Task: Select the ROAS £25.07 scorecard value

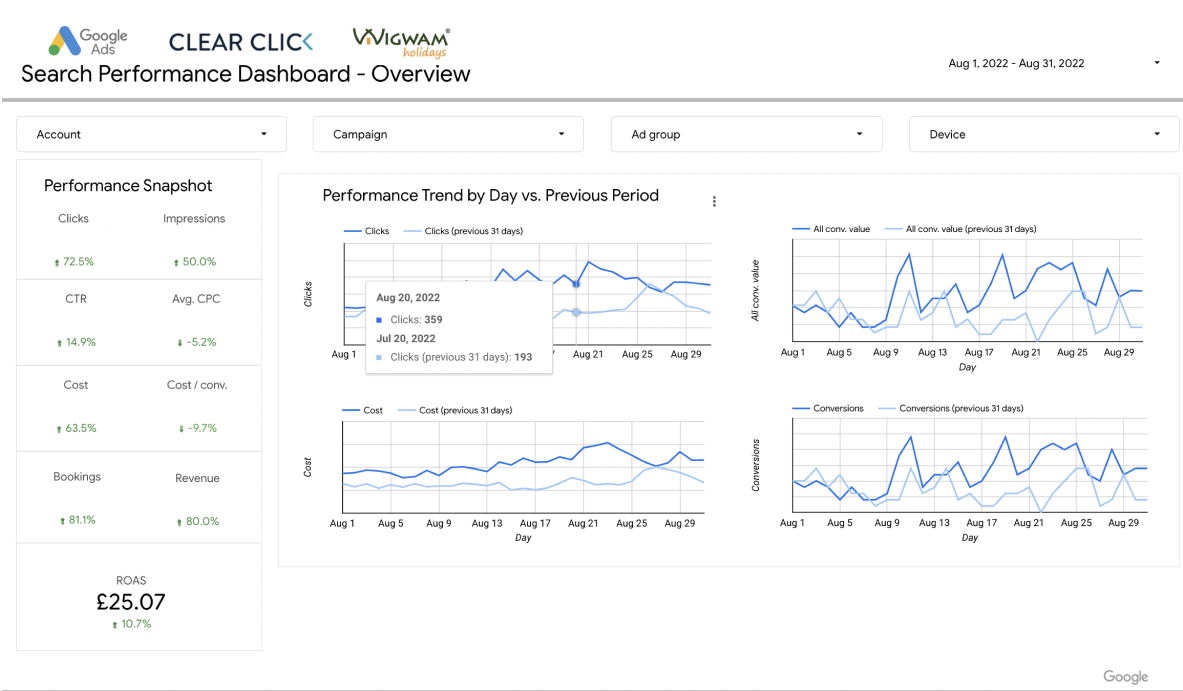Action: pyautogui.click(x=131, y=602)
